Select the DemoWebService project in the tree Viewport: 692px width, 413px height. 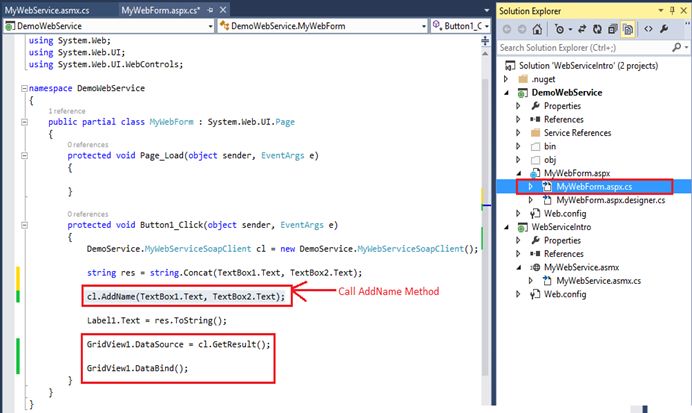567,93
